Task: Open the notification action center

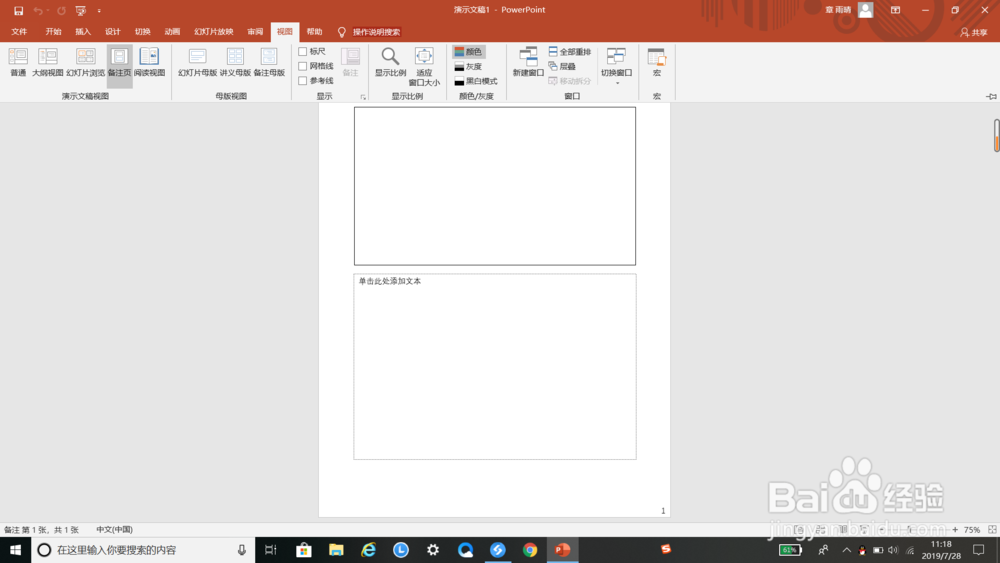Action: (x=979, y=550)
